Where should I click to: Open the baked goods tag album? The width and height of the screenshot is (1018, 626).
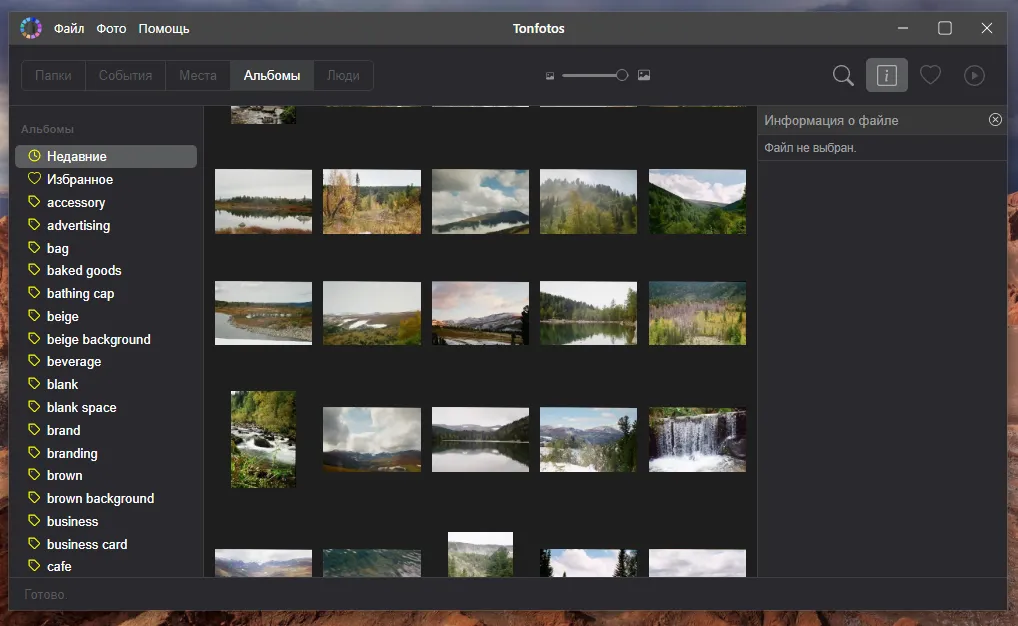(x=84, y=270)
